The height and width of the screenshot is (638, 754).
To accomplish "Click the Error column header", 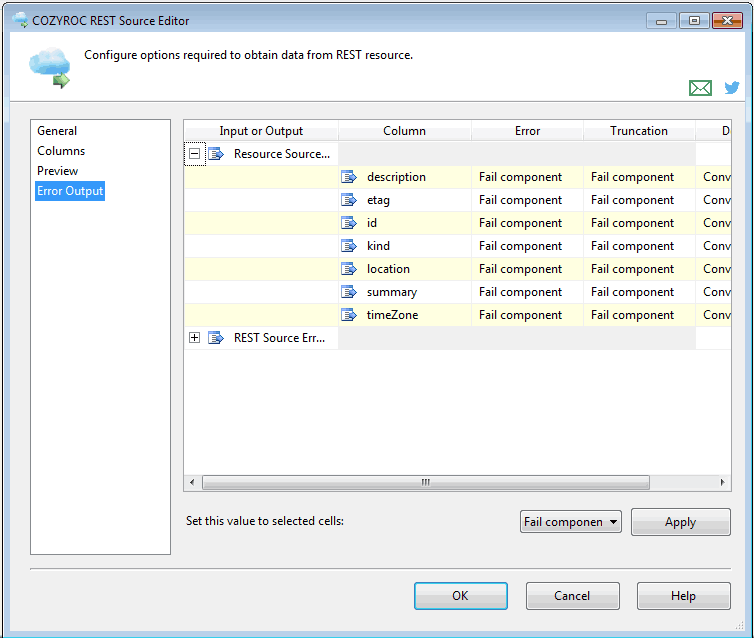I will [528, 131].
